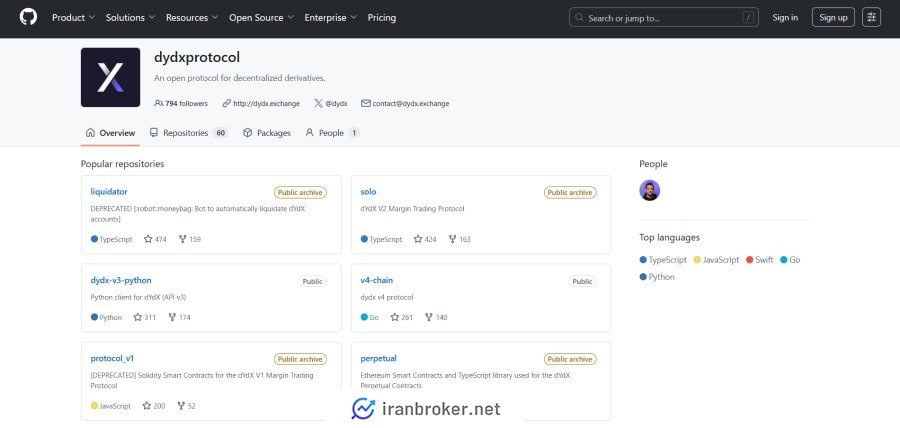Expand the Product menu

[x=73, y=18]
